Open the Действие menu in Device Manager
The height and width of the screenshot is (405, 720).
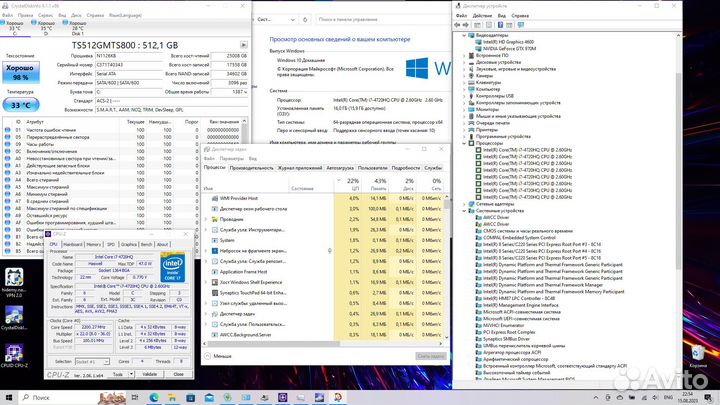[x=482, y=16]
